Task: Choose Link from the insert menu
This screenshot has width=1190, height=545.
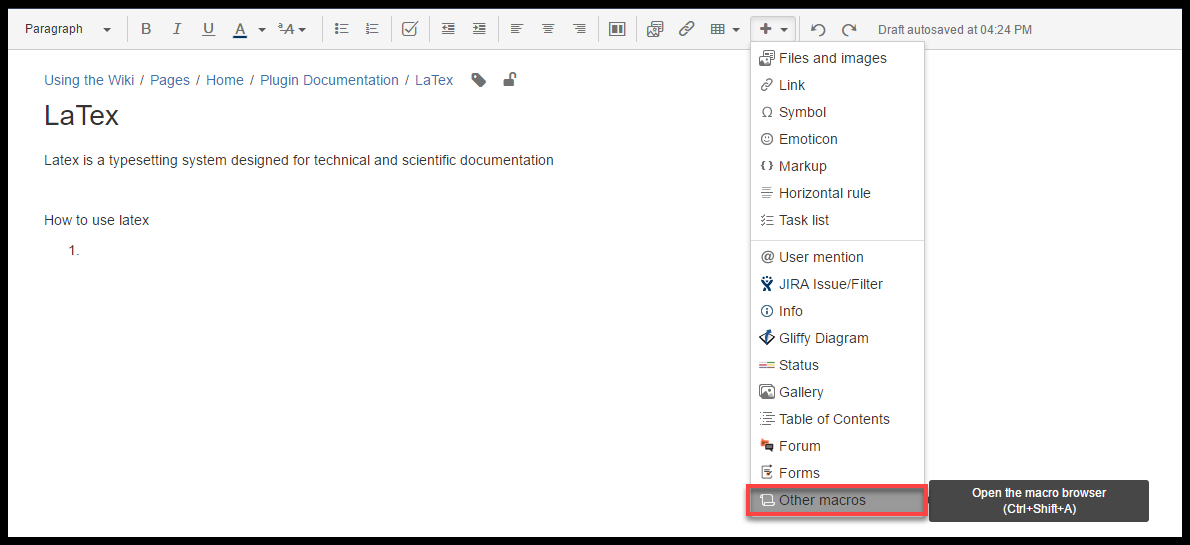Action: (837, 85)
